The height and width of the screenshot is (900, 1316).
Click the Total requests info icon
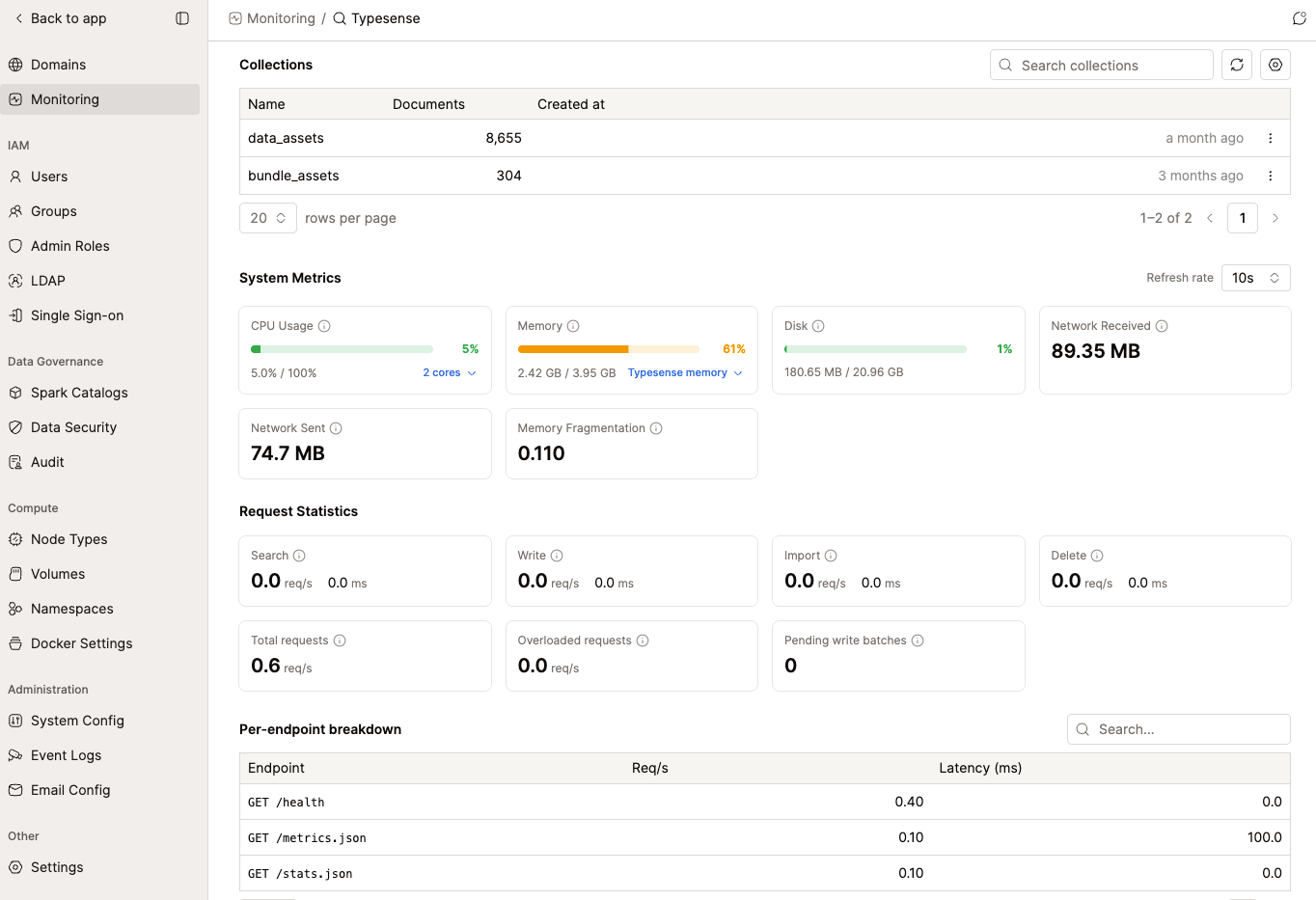click(340, 641)
